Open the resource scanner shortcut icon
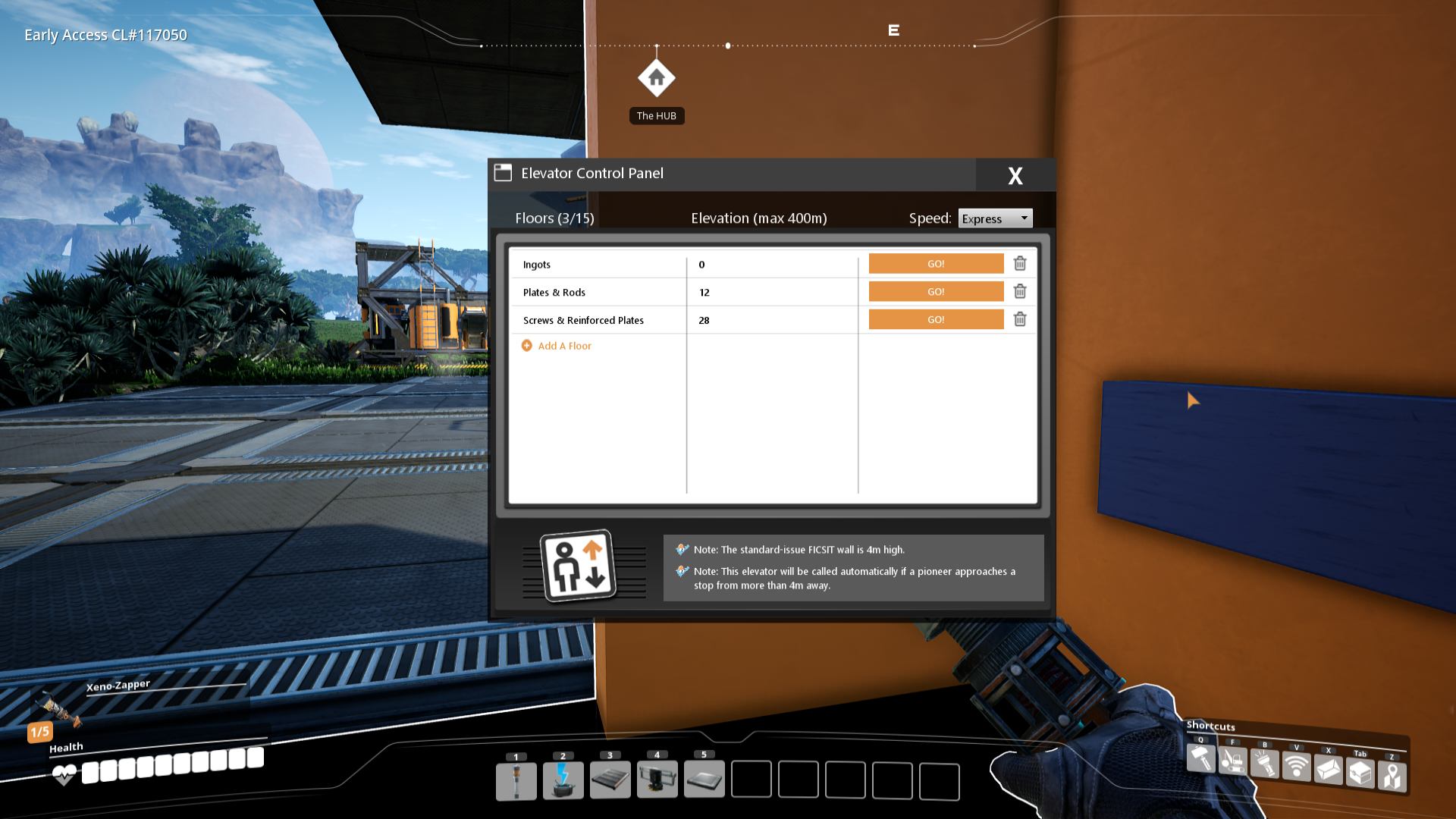Viewport: 1456px width, 819px height. coord(1297,767)
